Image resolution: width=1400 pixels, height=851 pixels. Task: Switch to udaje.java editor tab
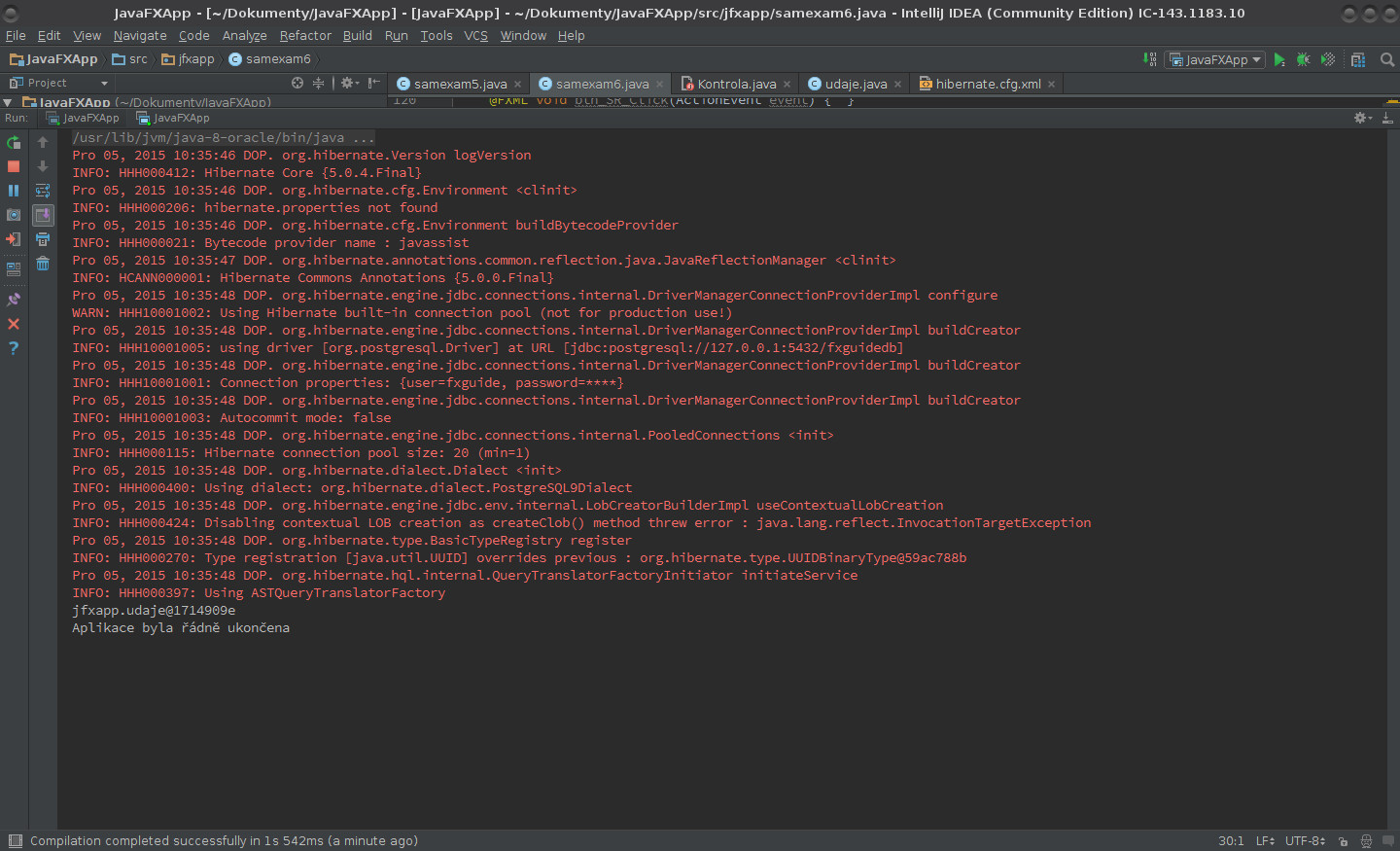855,84
